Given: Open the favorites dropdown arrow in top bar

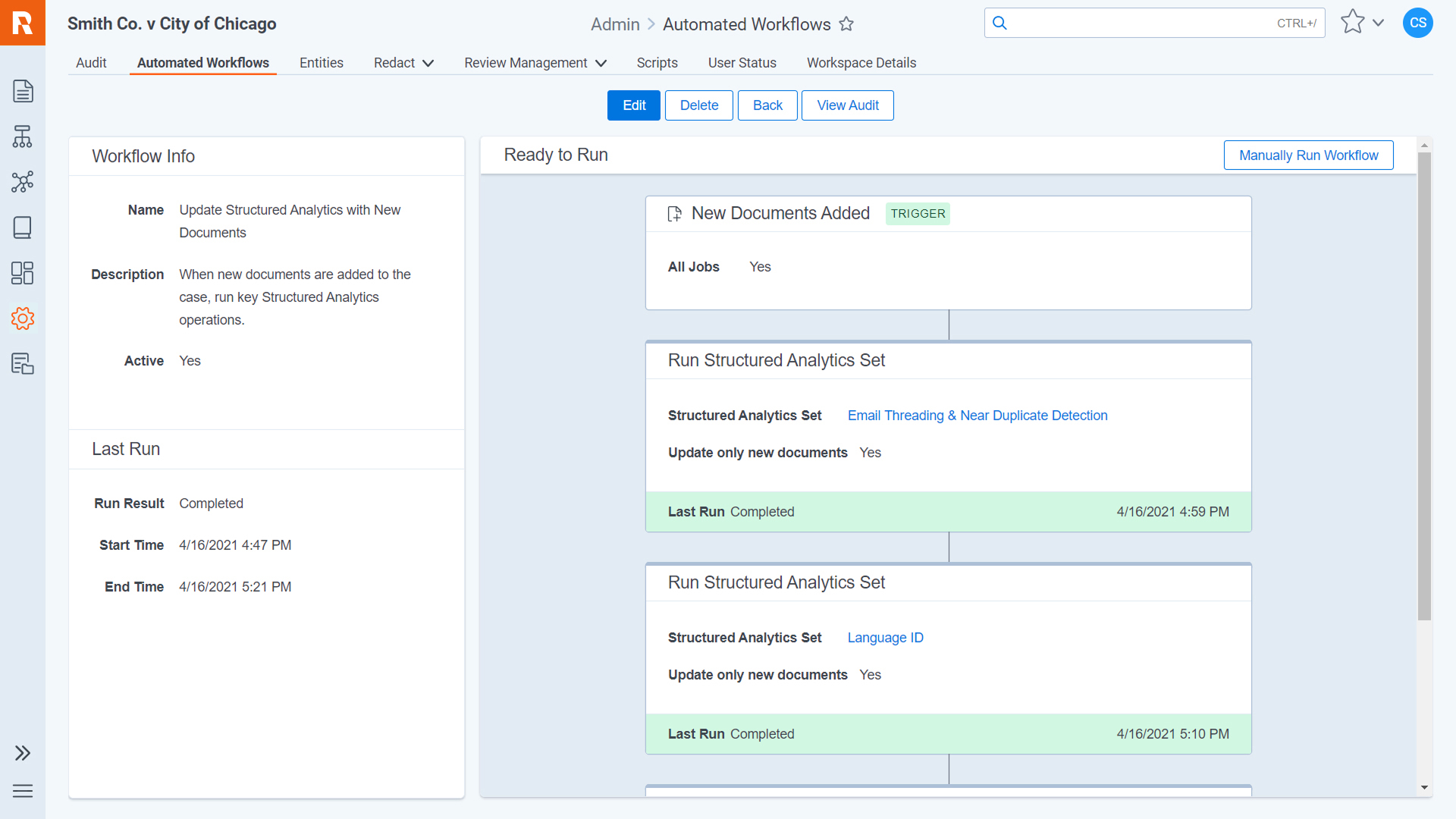Looking at the screenshot, I should pos(1378,24).
